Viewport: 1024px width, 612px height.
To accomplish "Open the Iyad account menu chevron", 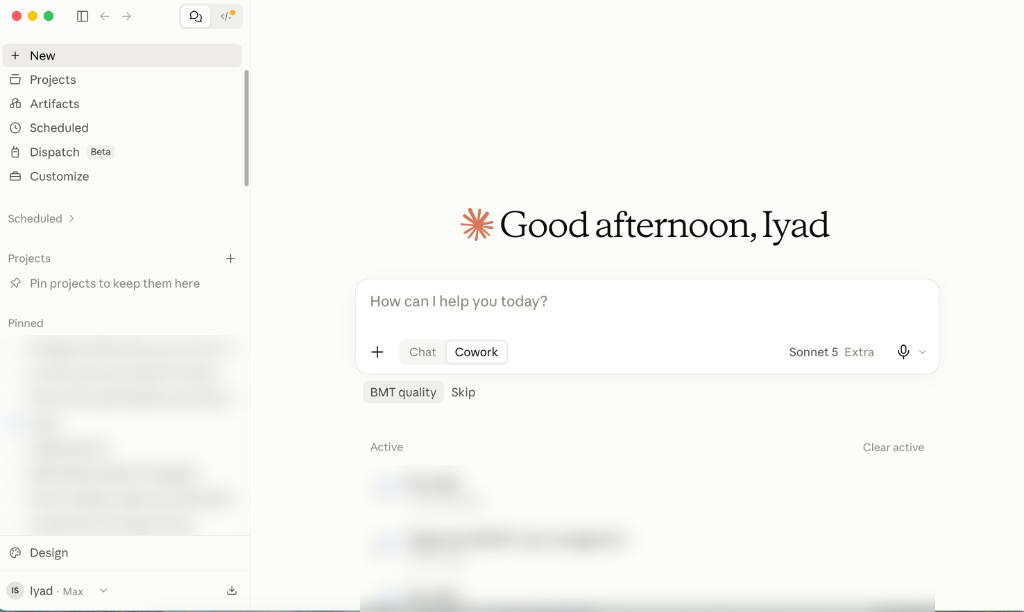I will pyautogui.click(x=103, y=590).
